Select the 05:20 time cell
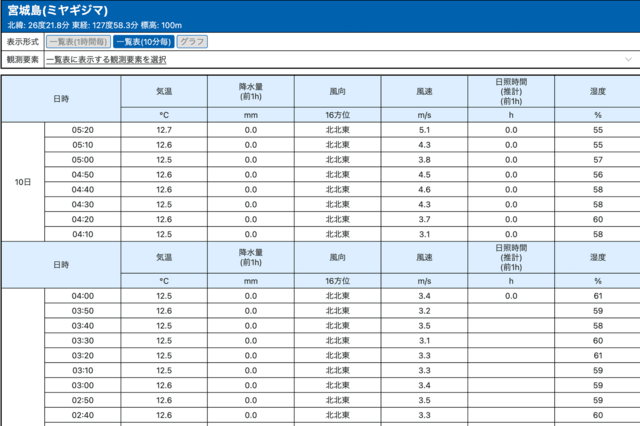Viewport: 640px width, 426px height. (x=82, y=130)
